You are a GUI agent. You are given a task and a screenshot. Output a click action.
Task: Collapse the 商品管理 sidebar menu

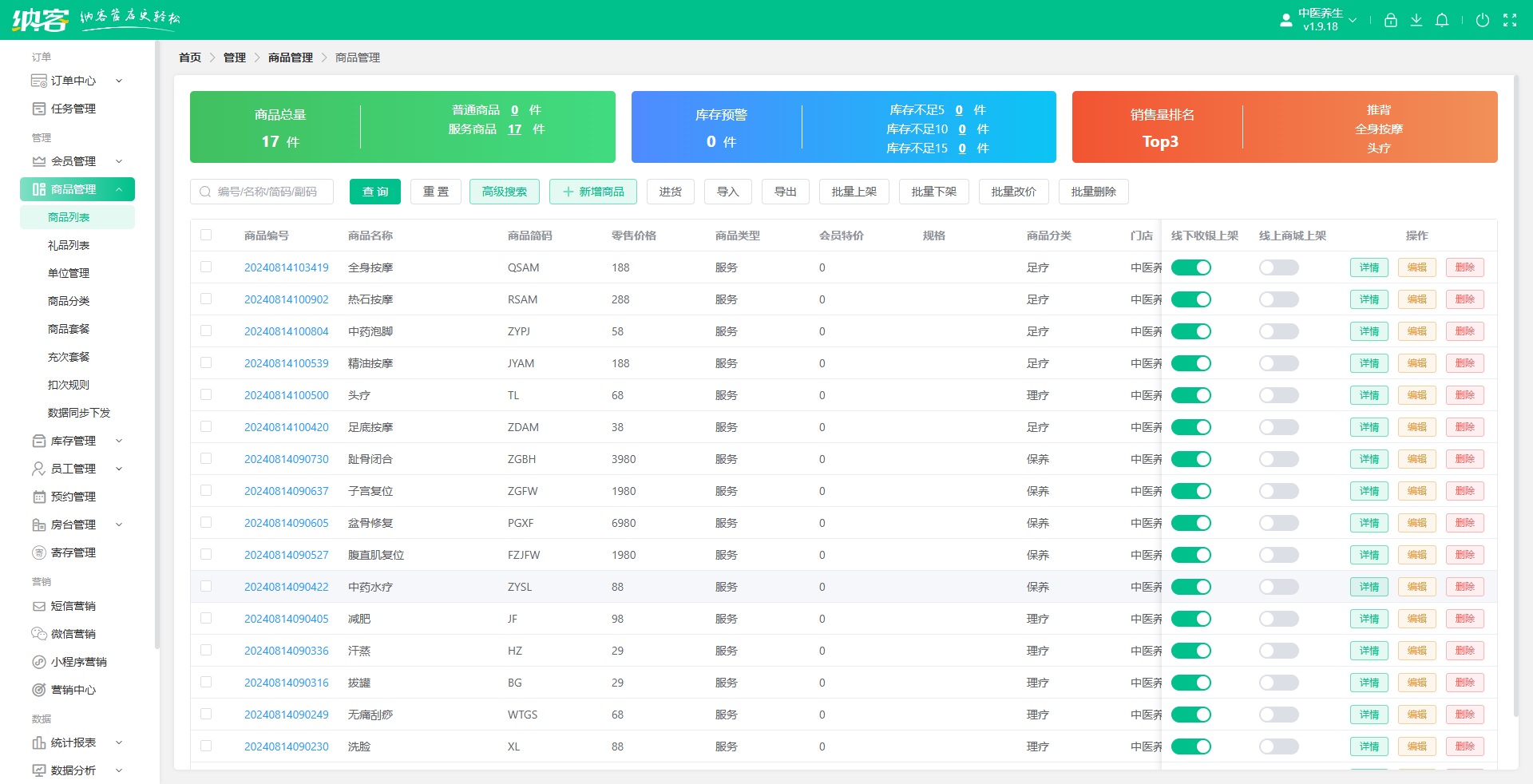(119, 189)
